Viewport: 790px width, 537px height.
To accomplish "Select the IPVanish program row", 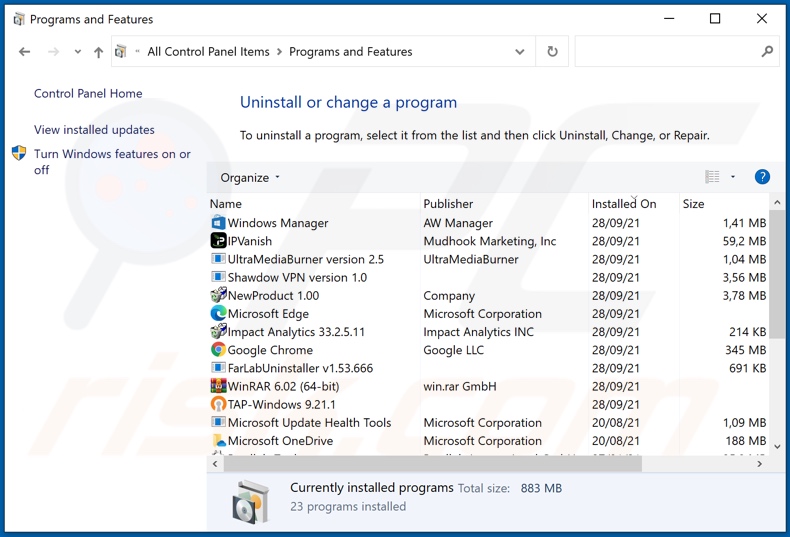I will tap(488, 241).
